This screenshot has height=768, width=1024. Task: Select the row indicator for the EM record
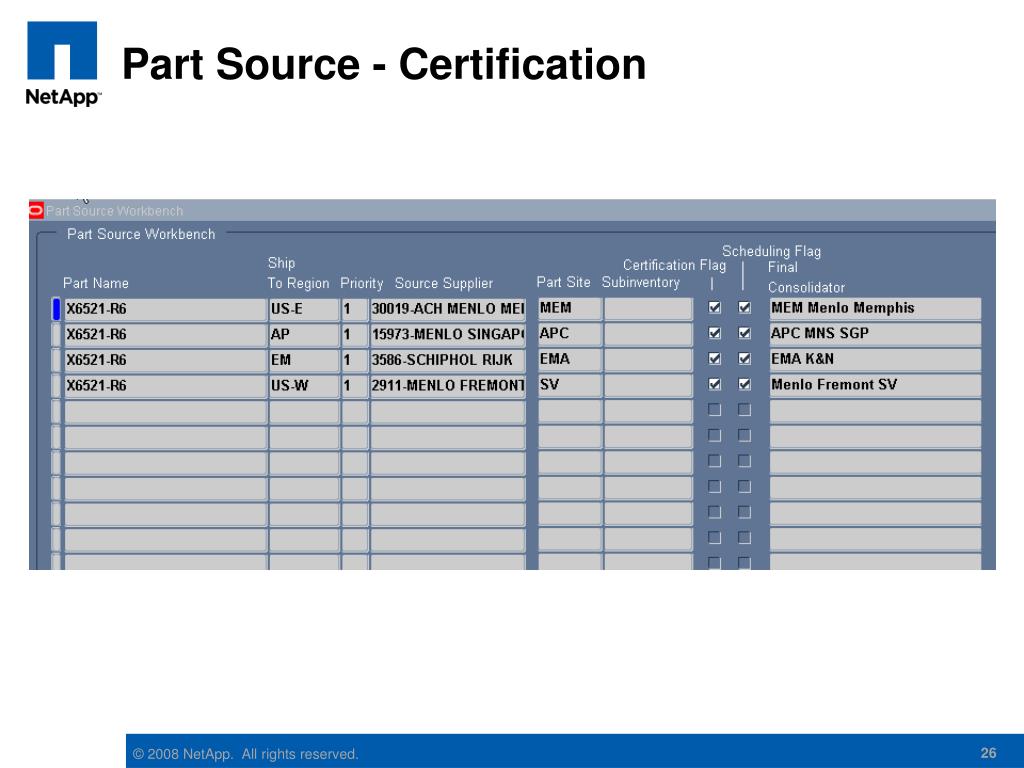[56, 360]
